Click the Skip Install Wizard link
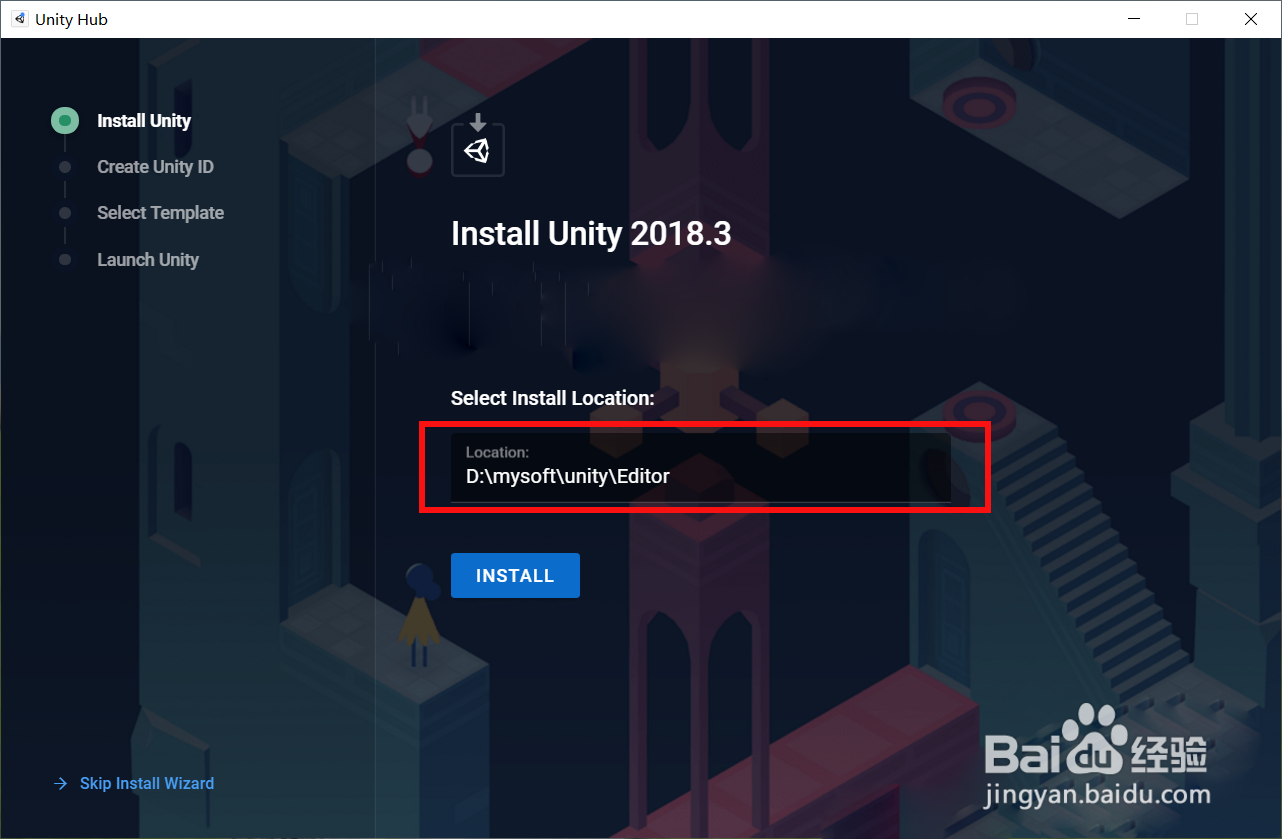This screenshot has width=1282, height=839. click(147, 783)
